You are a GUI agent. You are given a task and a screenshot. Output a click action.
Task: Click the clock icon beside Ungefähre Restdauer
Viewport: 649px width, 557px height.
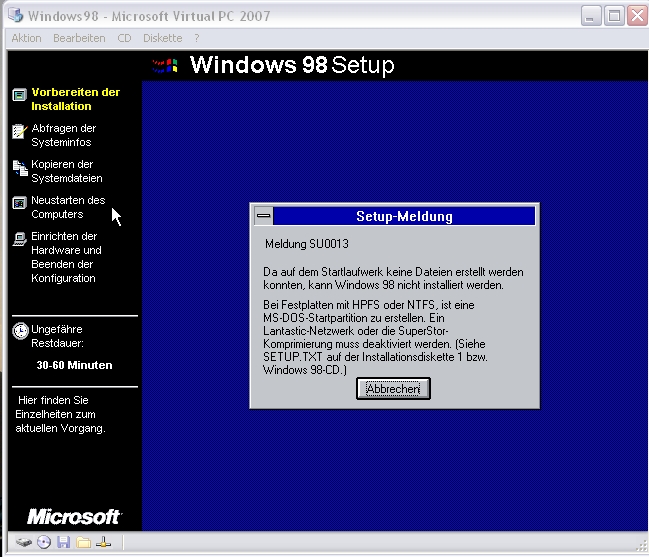(20, 331)
